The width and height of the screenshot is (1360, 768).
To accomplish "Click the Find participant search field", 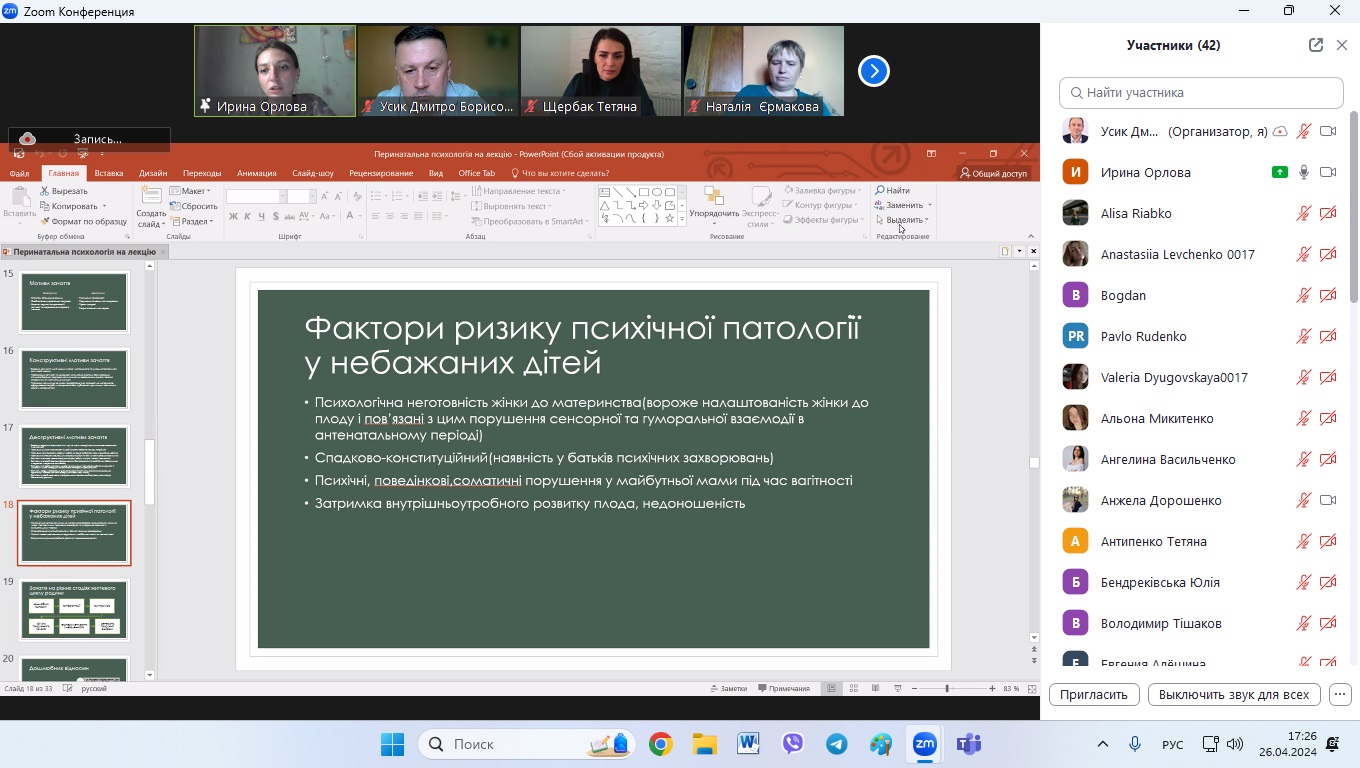I will click(1201, 92).
